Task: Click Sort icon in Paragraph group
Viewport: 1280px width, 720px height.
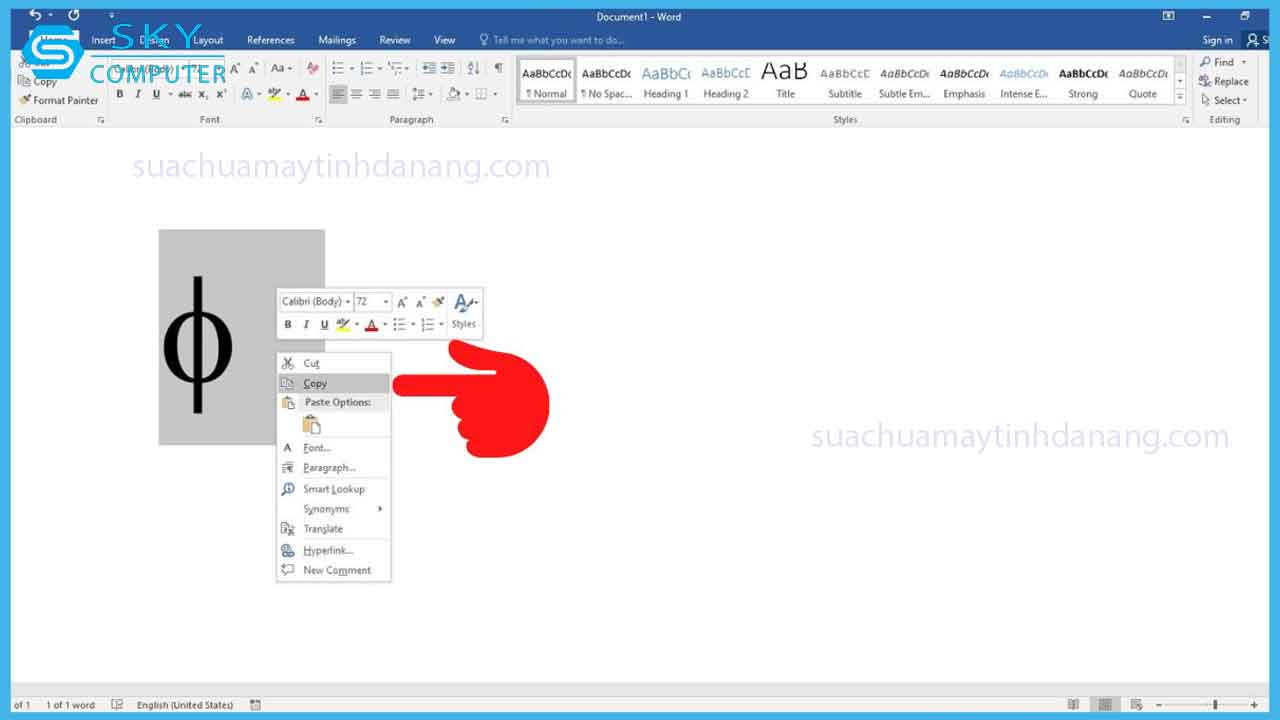Action: pos(473,68)
